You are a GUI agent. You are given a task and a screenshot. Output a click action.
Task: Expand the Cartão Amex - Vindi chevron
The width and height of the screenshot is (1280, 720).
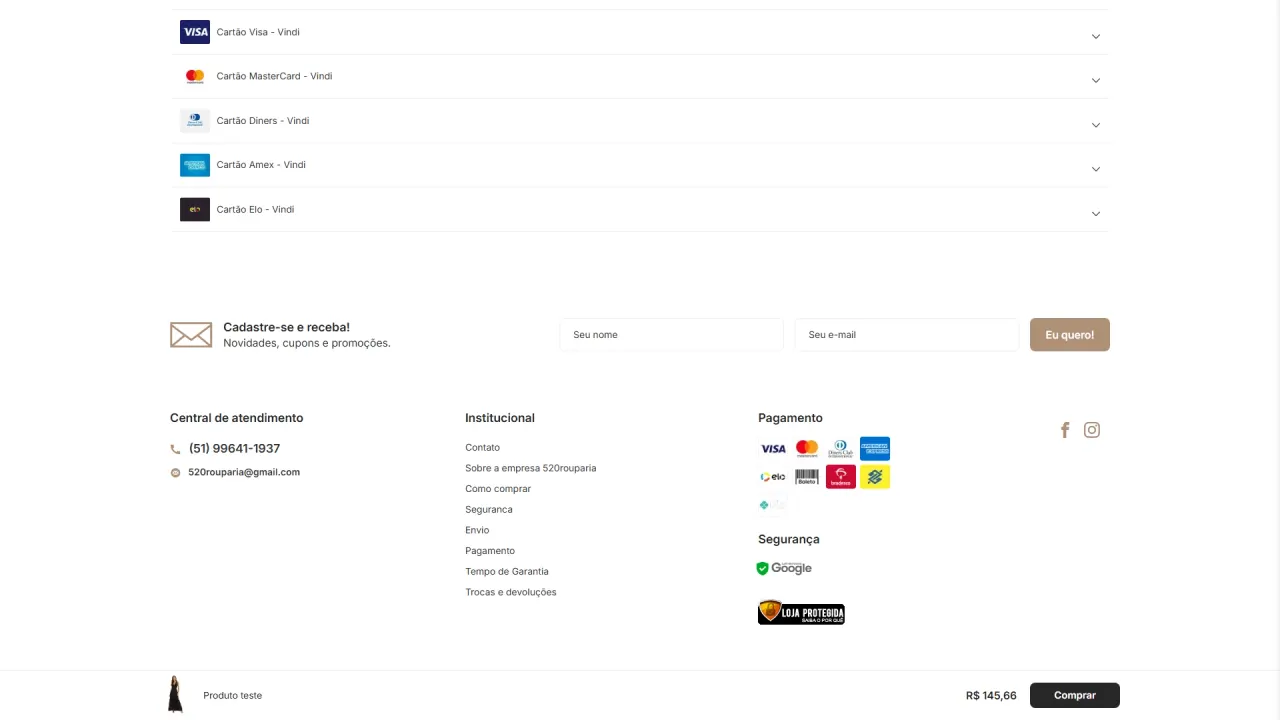click(x=1096, y=169)
